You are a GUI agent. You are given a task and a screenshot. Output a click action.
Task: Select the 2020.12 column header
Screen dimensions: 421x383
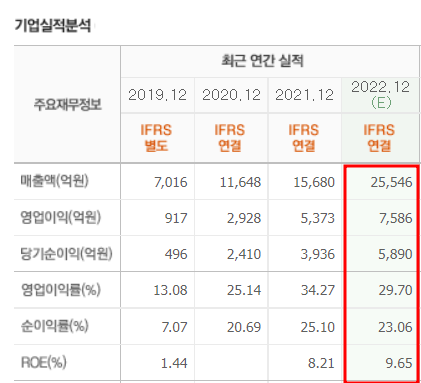[231, 95]
